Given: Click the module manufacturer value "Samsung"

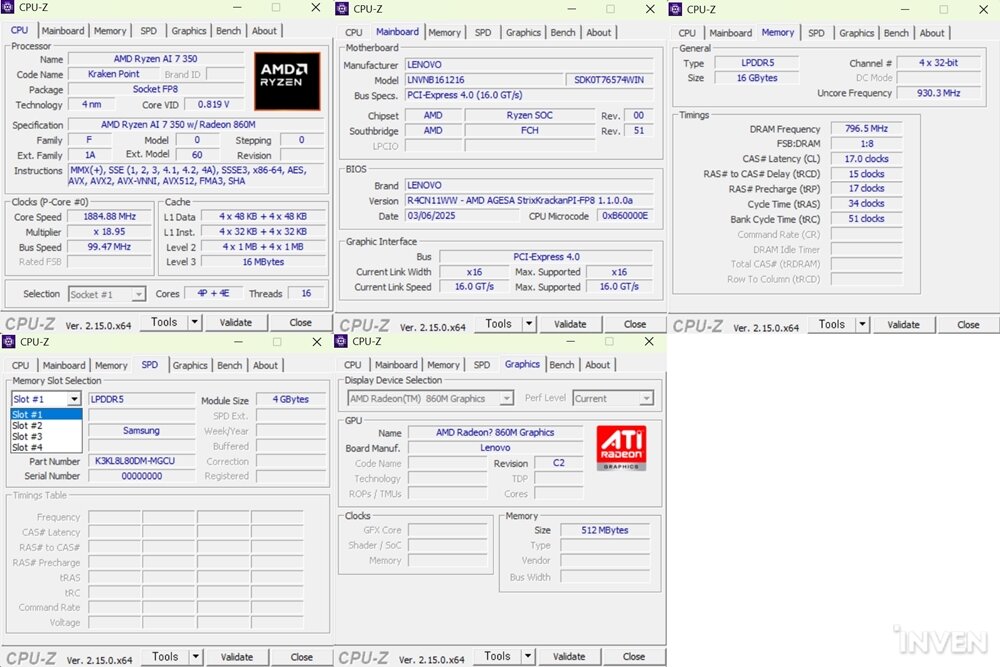Looking at the screenshot, I should tap(141, 430).
